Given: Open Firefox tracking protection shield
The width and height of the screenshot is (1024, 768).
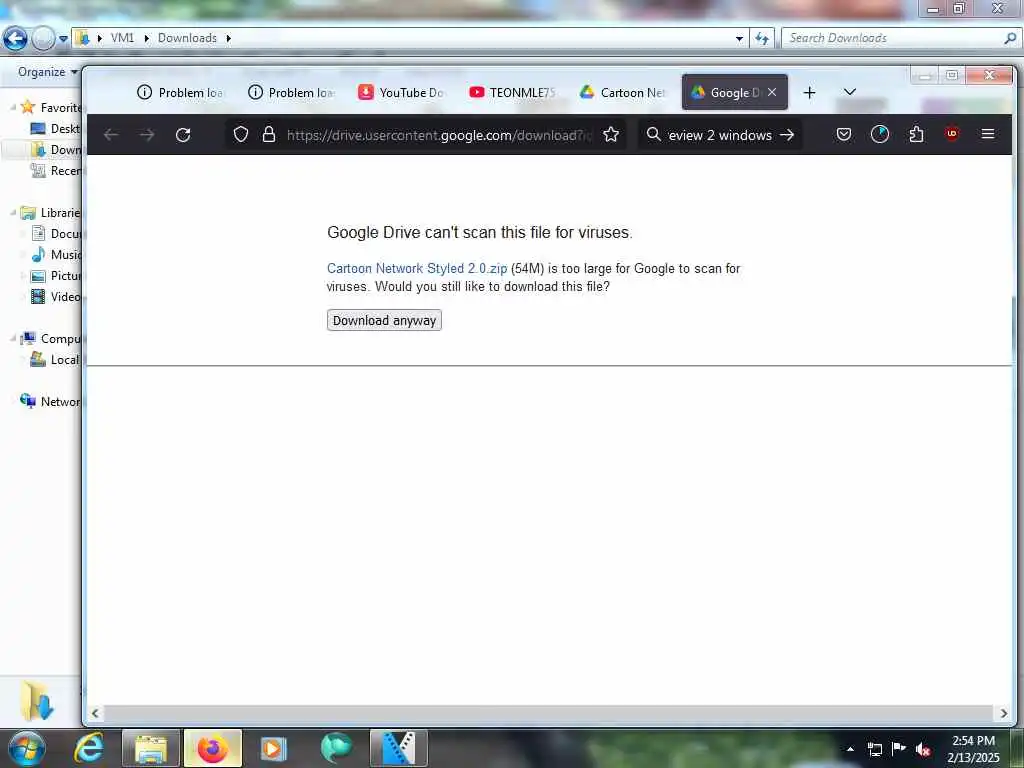Looking at the screenshot, I should pyautogui.click(x=241, y=135).
